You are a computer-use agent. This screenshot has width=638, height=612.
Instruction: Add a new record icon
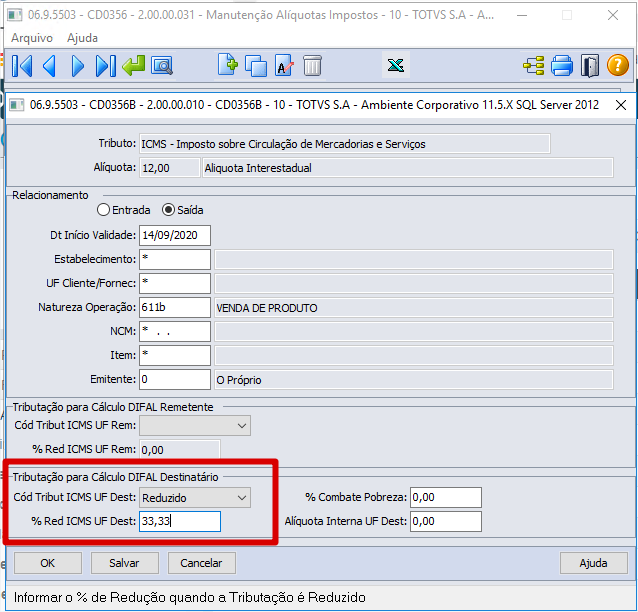tap(227, 65)
